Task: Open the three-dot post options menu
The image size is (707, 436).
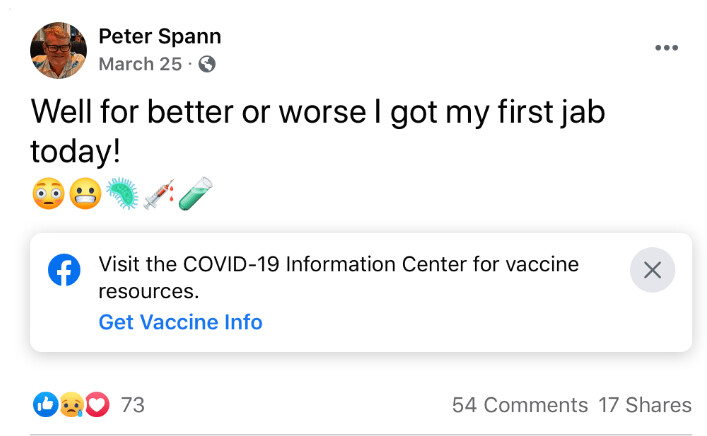Action: 666,48
